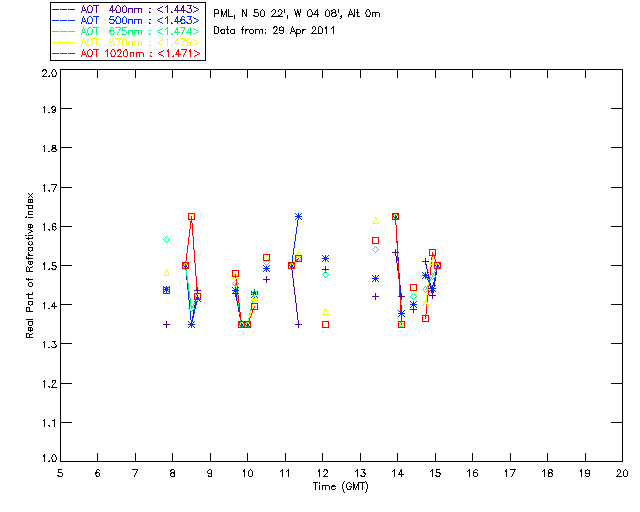
Task: Click the AOT 400nm legend entry
Action: (x=126, y=9)
